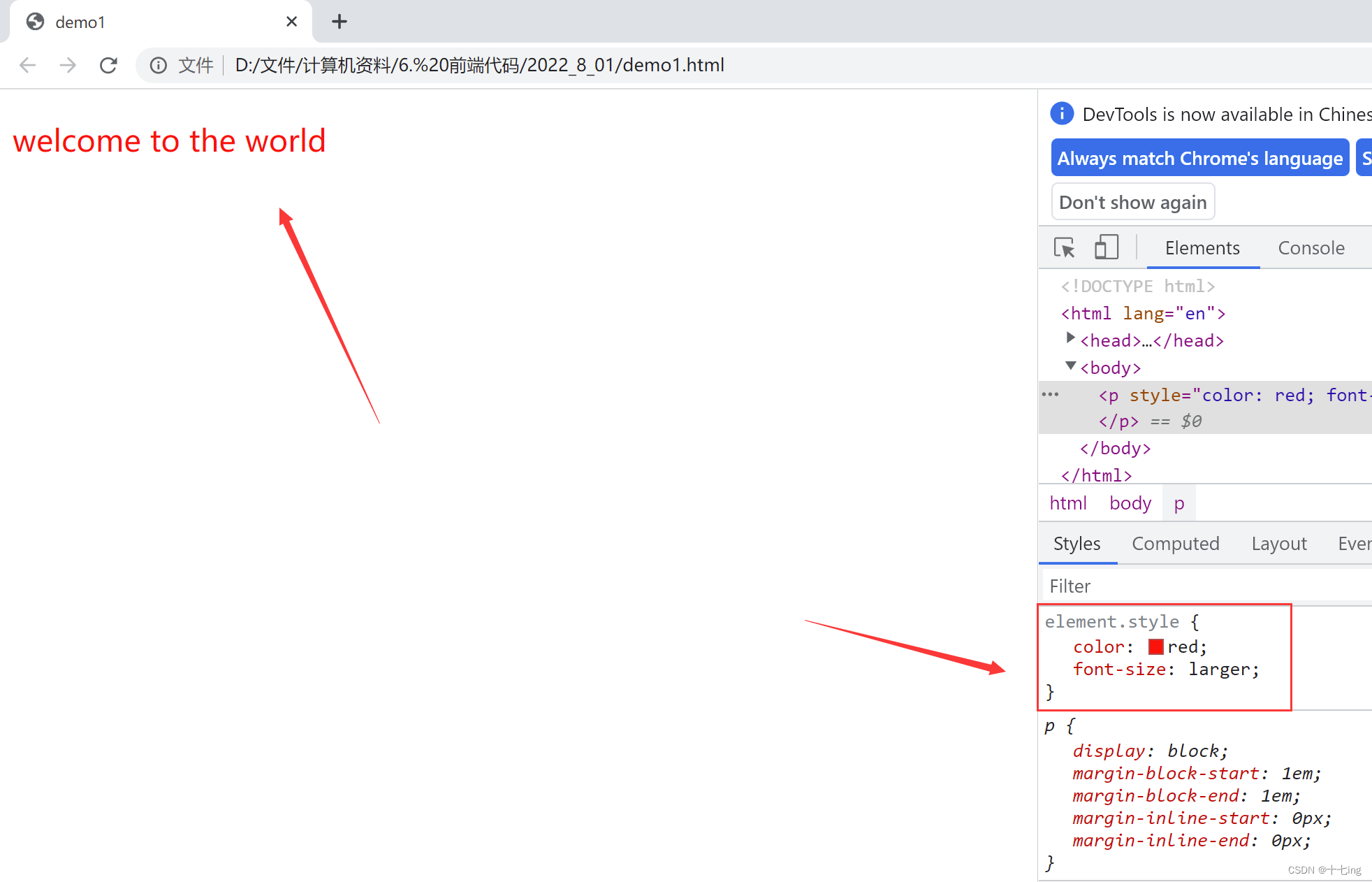Select the html lang="en" node
Viewport: 1372px width, 882px height.
click(x=1143, y=314)
